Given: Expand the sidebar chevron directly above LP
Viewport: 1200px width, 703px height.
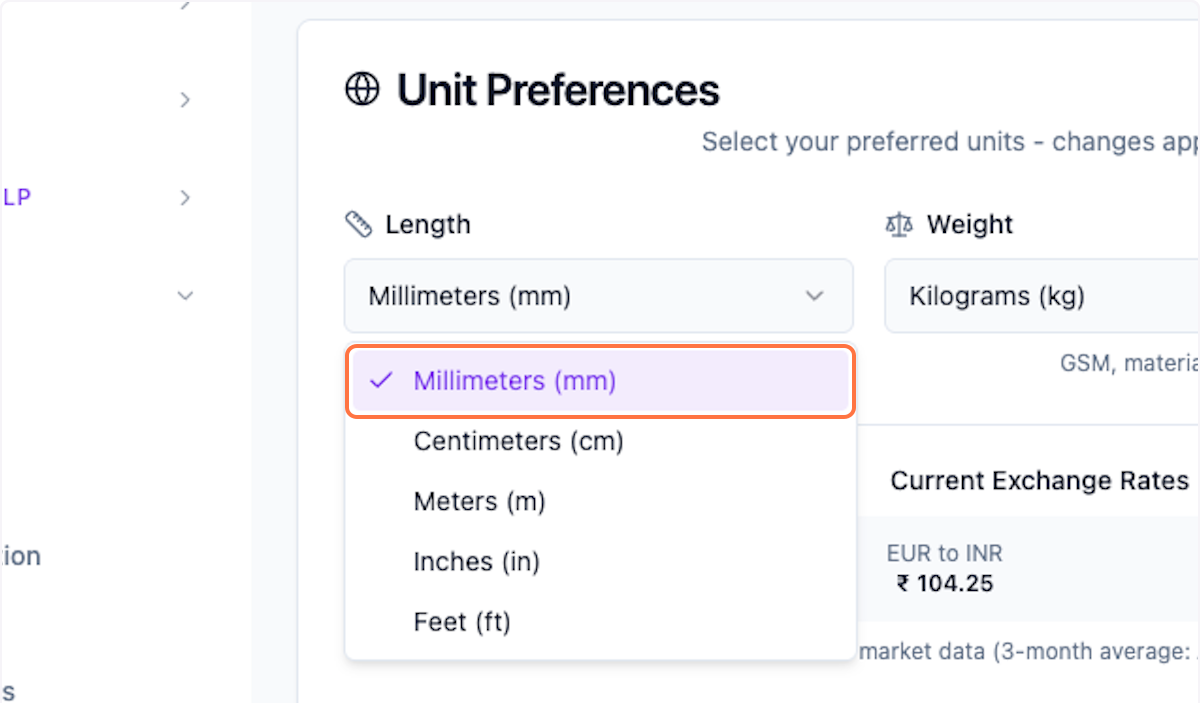Looking at the screenshot, I should [185, 100].
